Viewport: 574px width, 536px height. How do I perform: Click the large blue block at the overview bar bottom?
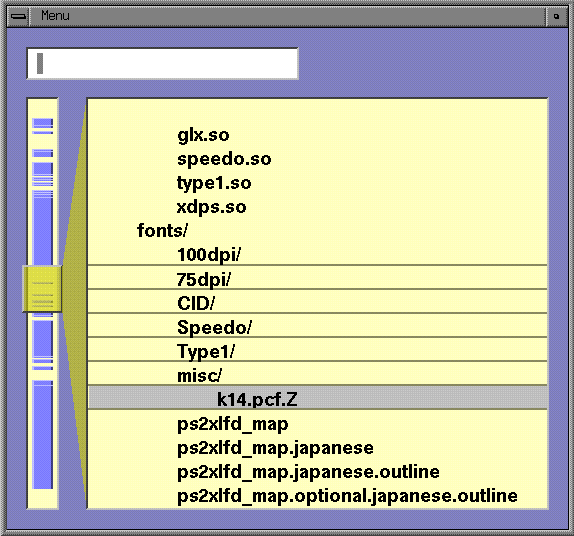42,435
